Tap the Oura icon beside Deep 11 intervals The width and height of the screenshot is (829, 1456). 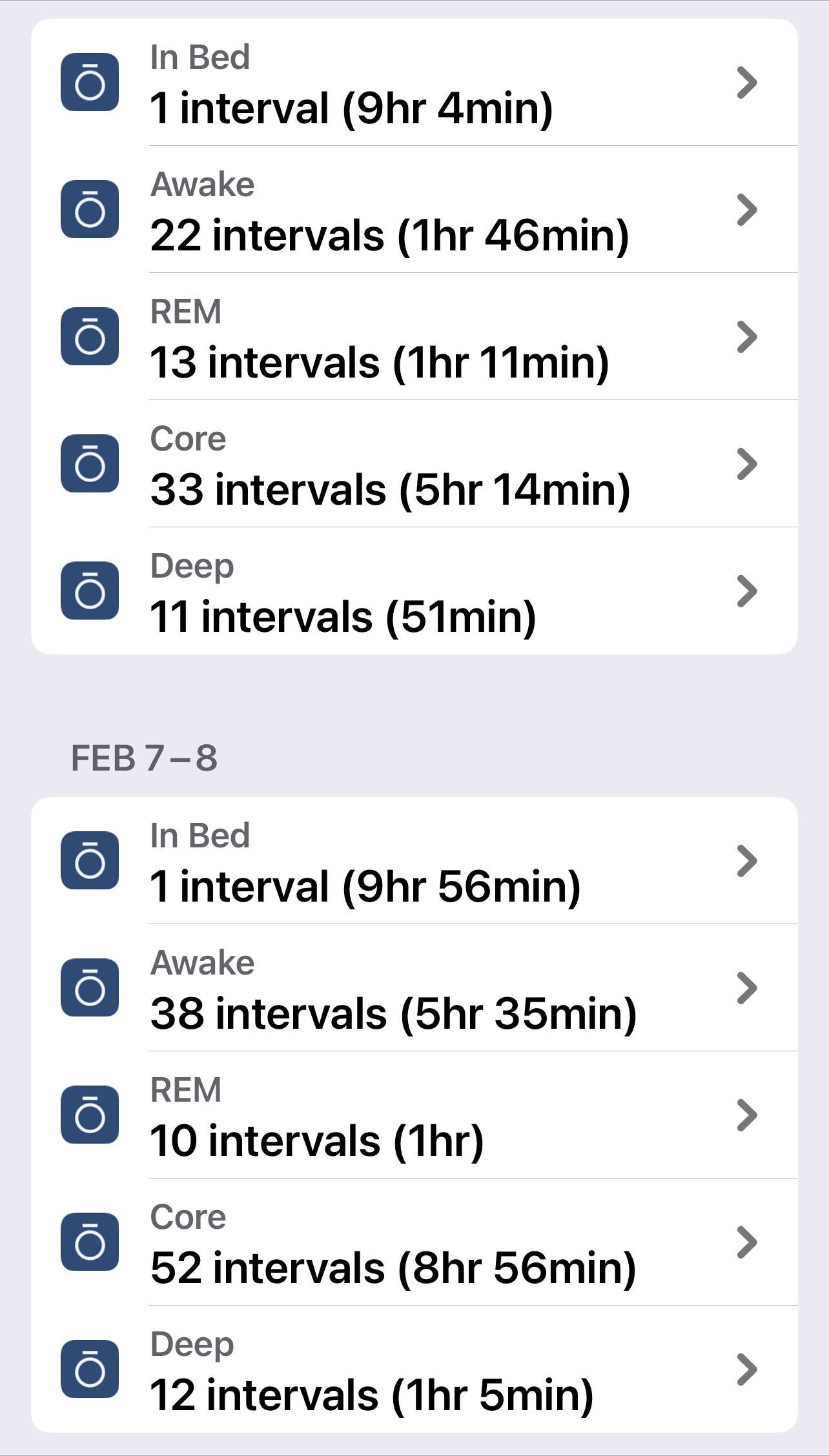pos(90,591)
